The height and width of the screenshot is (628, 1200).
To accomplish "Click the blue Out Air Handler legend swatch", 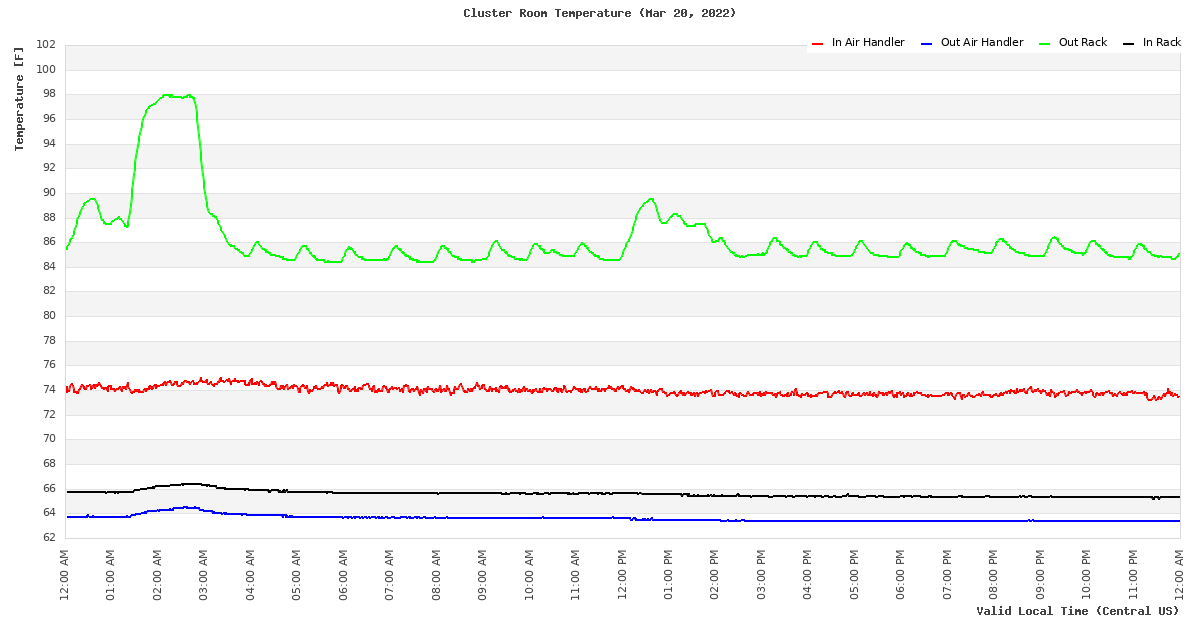I will (x=926, y=43).
